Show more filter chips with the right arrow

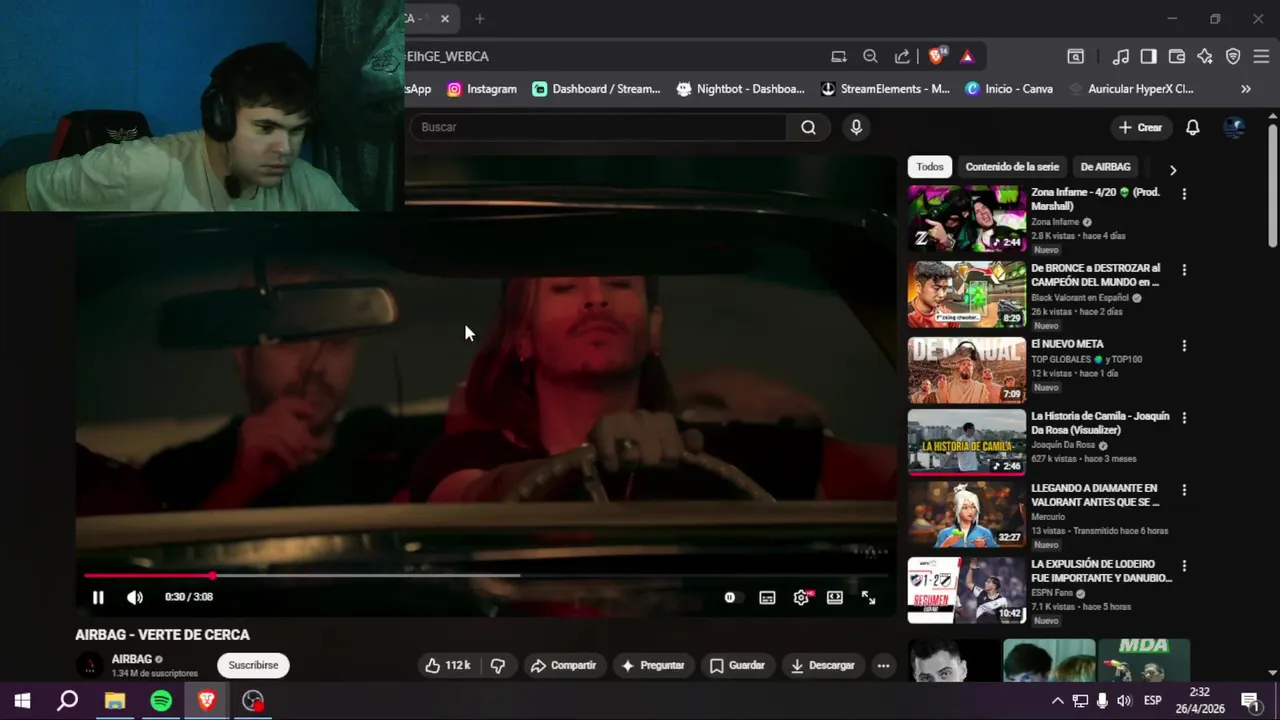point(1173,169)
